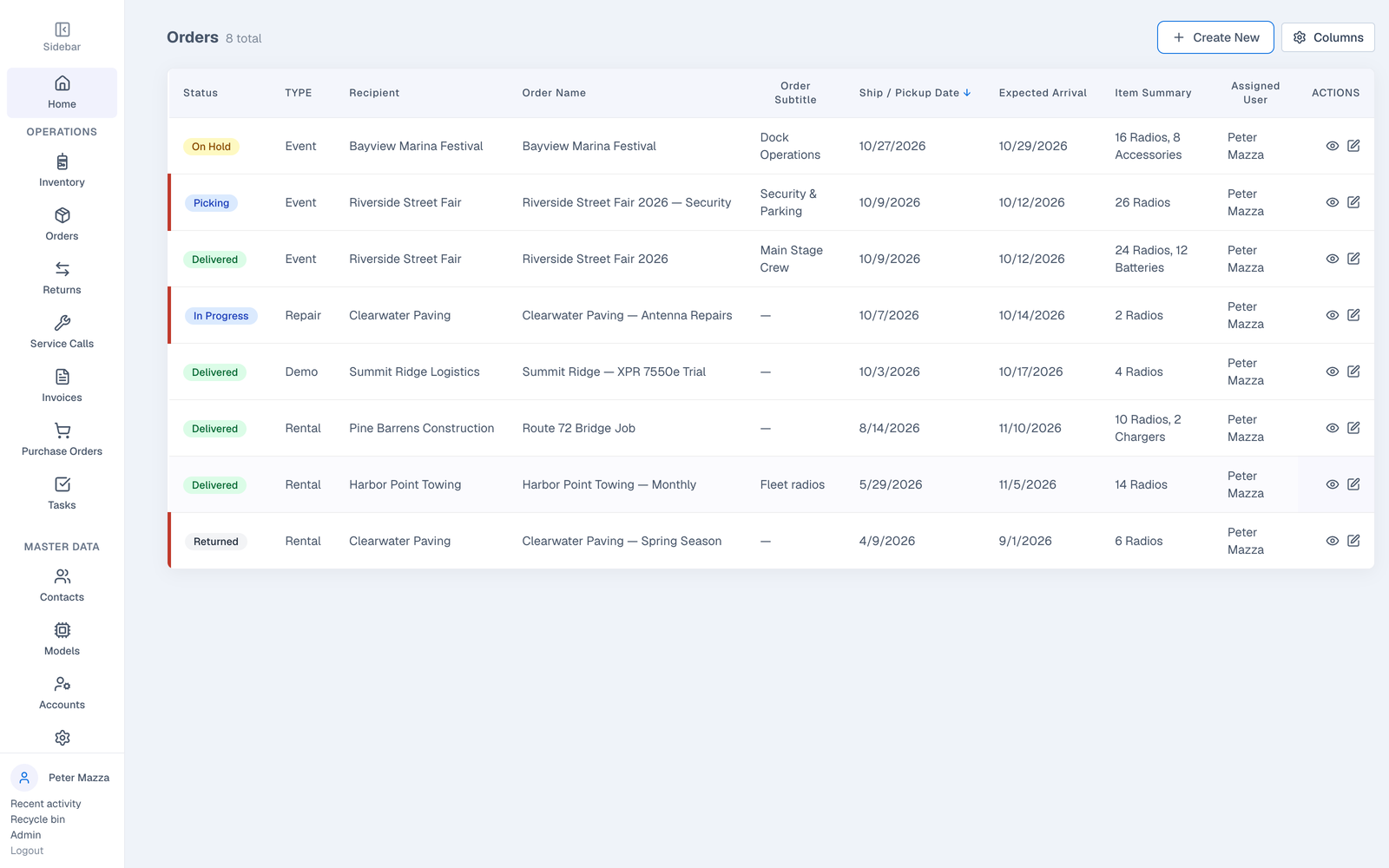
Task: Edit the Bayview Marina Festival order
Action: (1353, 146)
